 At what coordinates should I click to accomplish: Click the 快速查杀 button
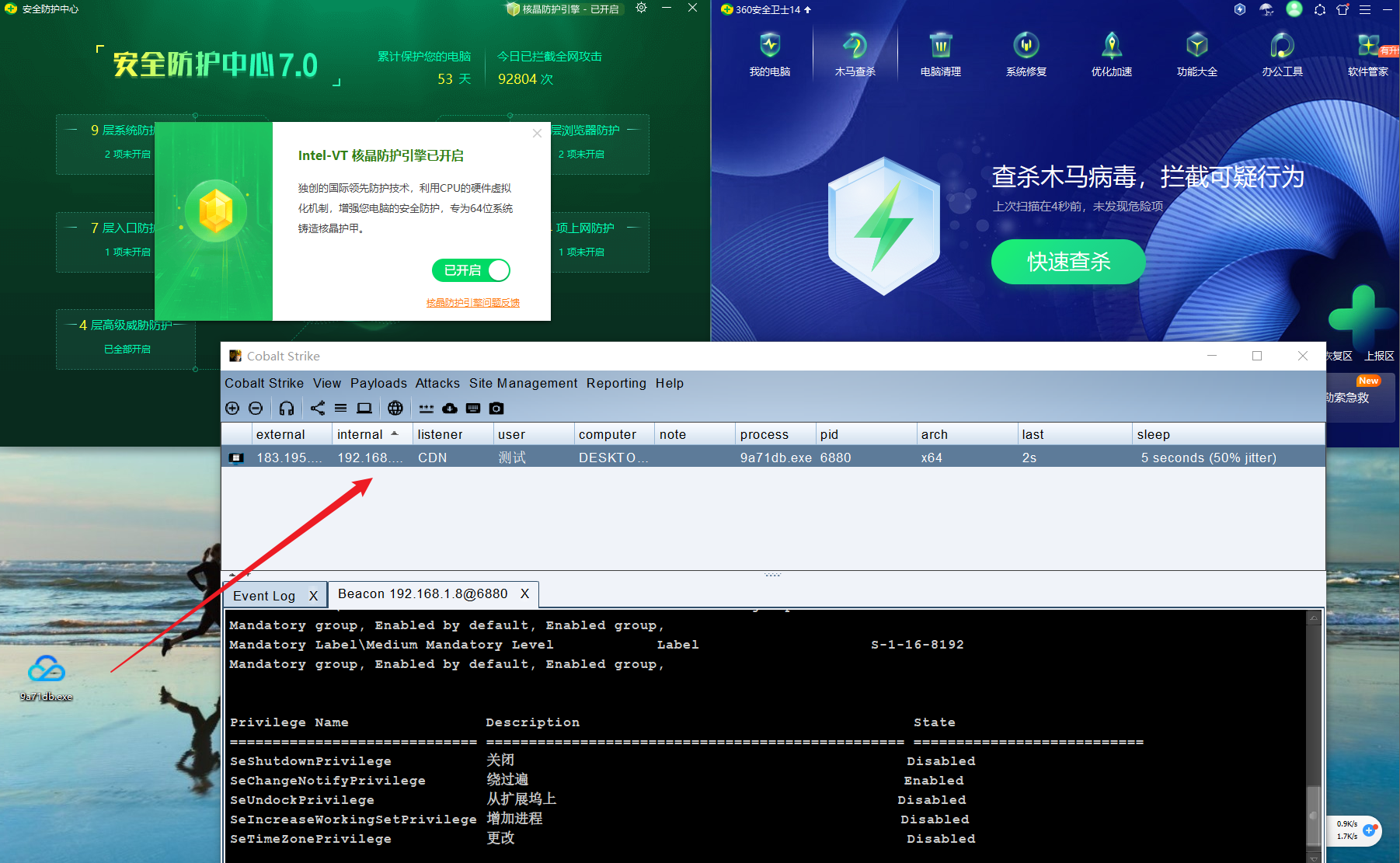coord(1068,262)
